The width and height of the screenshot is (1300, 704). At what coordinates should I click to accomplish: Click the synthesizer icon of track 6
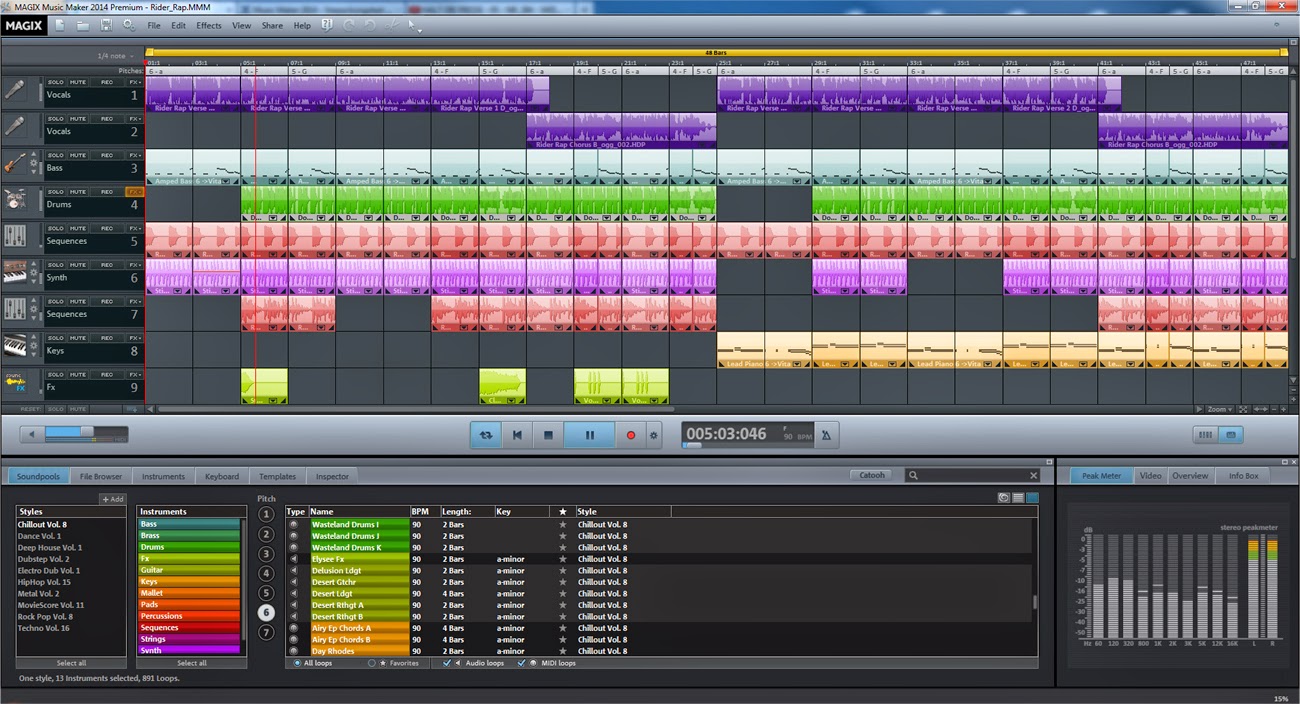coord(14,273)
